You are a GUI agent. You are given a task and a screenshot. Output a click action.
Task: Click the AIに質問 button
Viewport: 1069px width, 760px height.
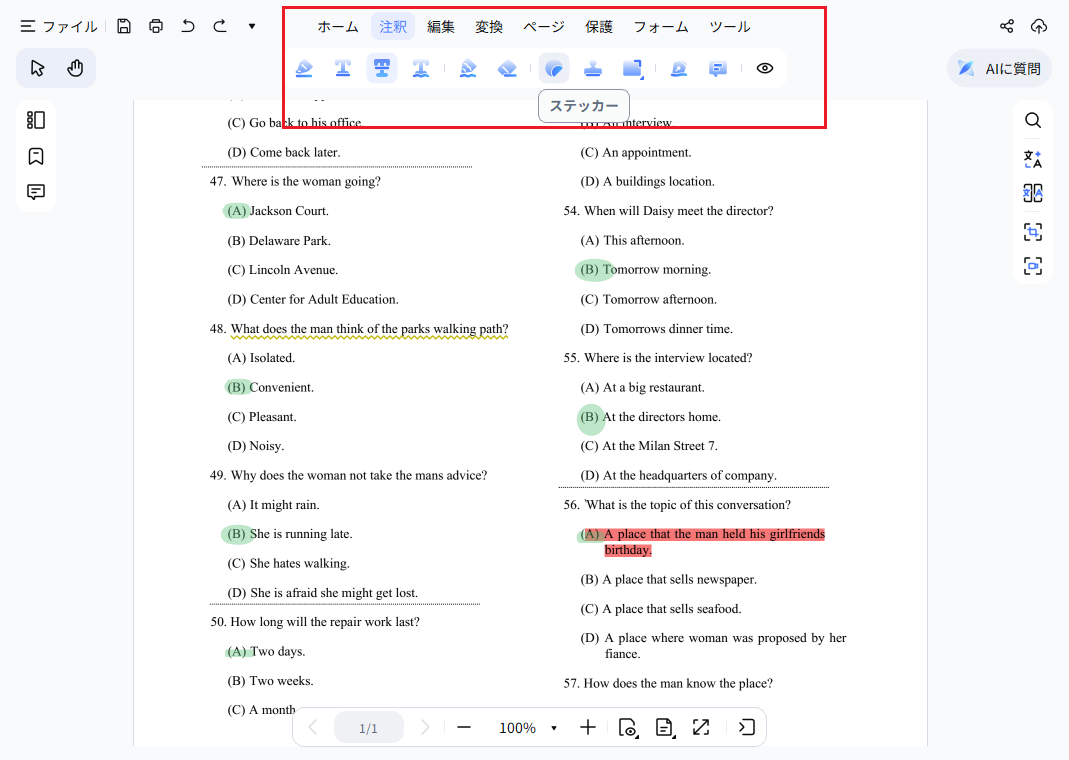(x=999, y=68)
